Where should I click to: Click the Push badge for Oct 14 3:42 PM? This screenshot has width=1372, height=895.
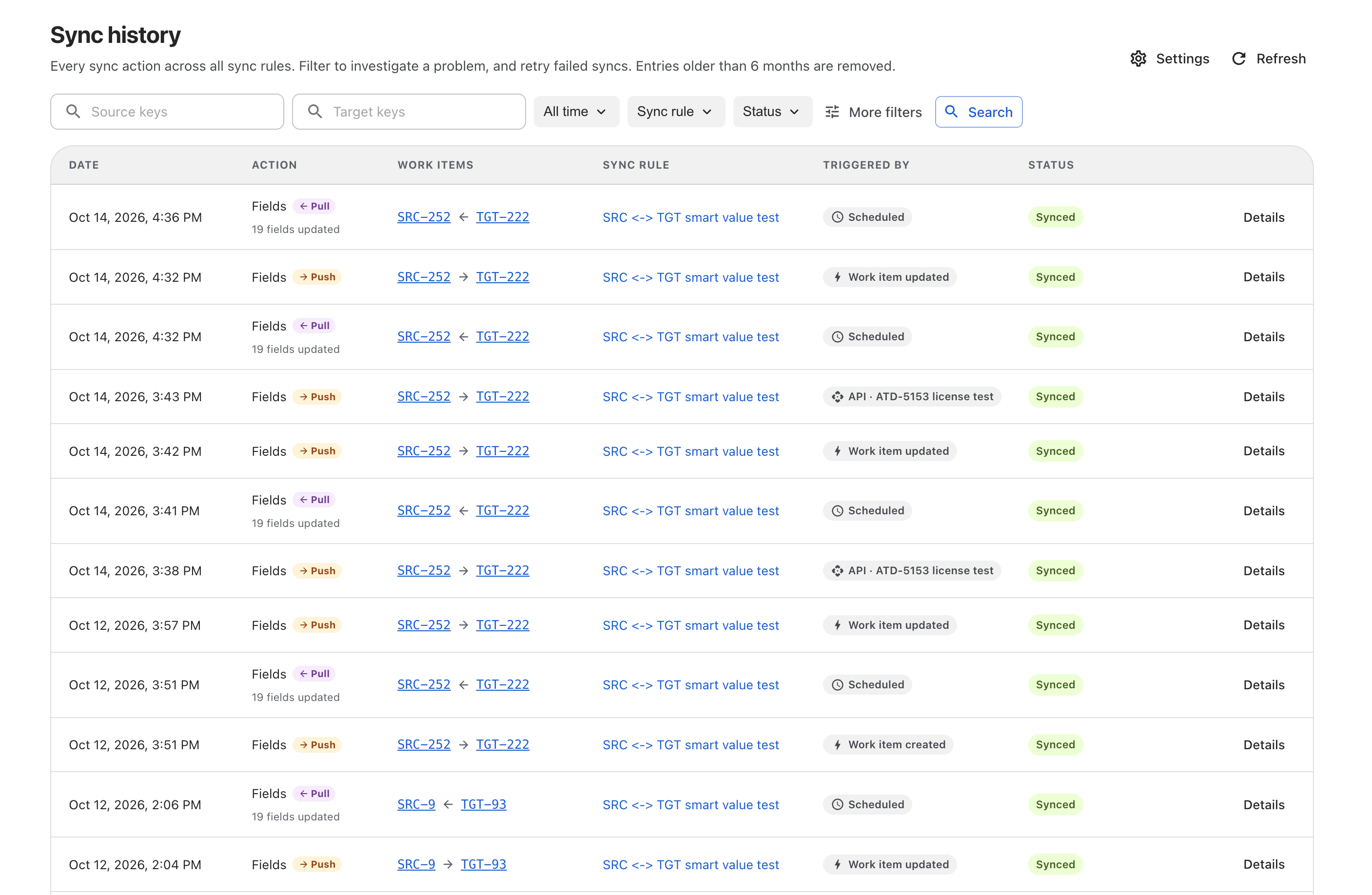click(x=317, y=451)
